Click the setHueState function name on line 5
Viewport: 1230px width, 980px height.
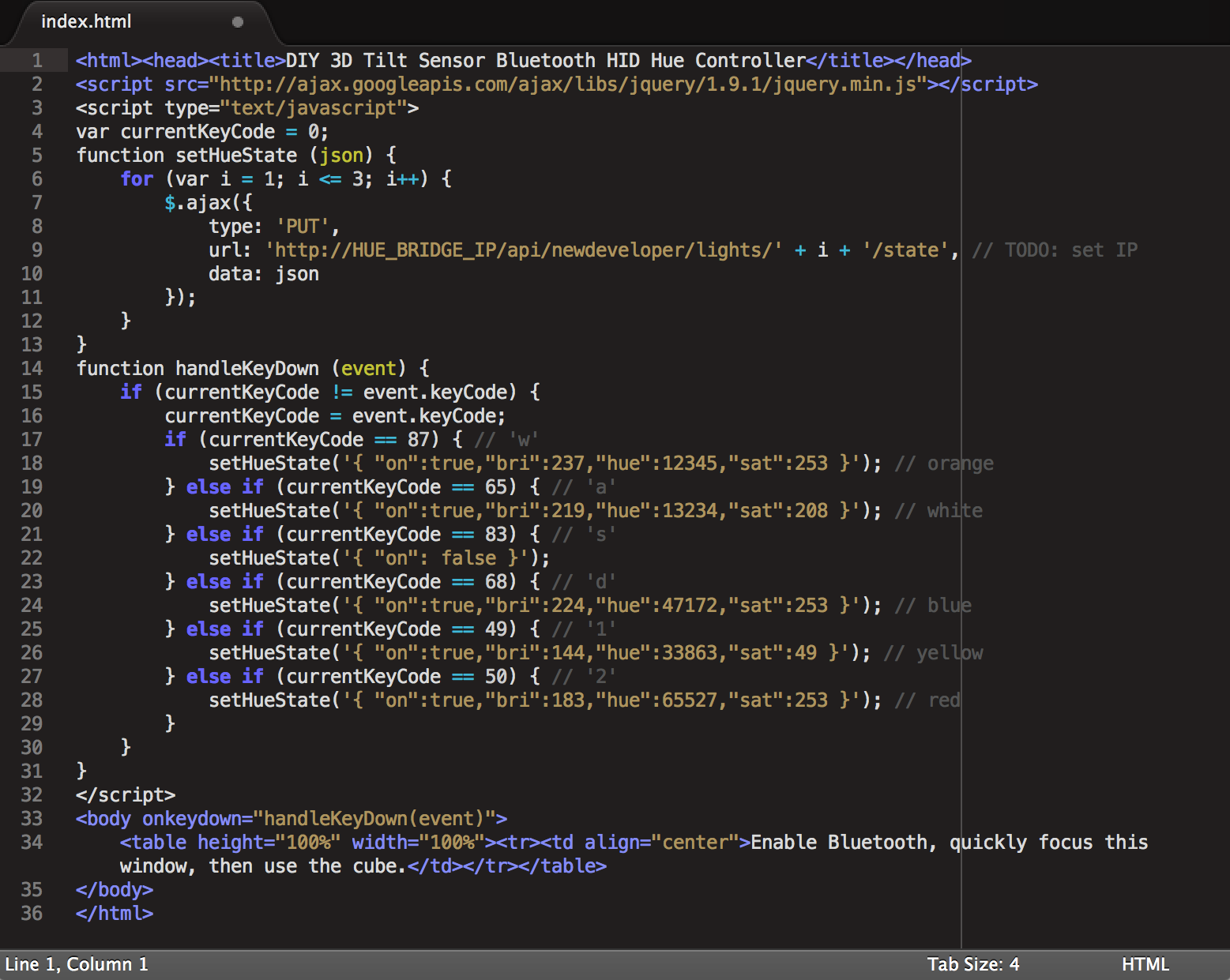point(236,156)
